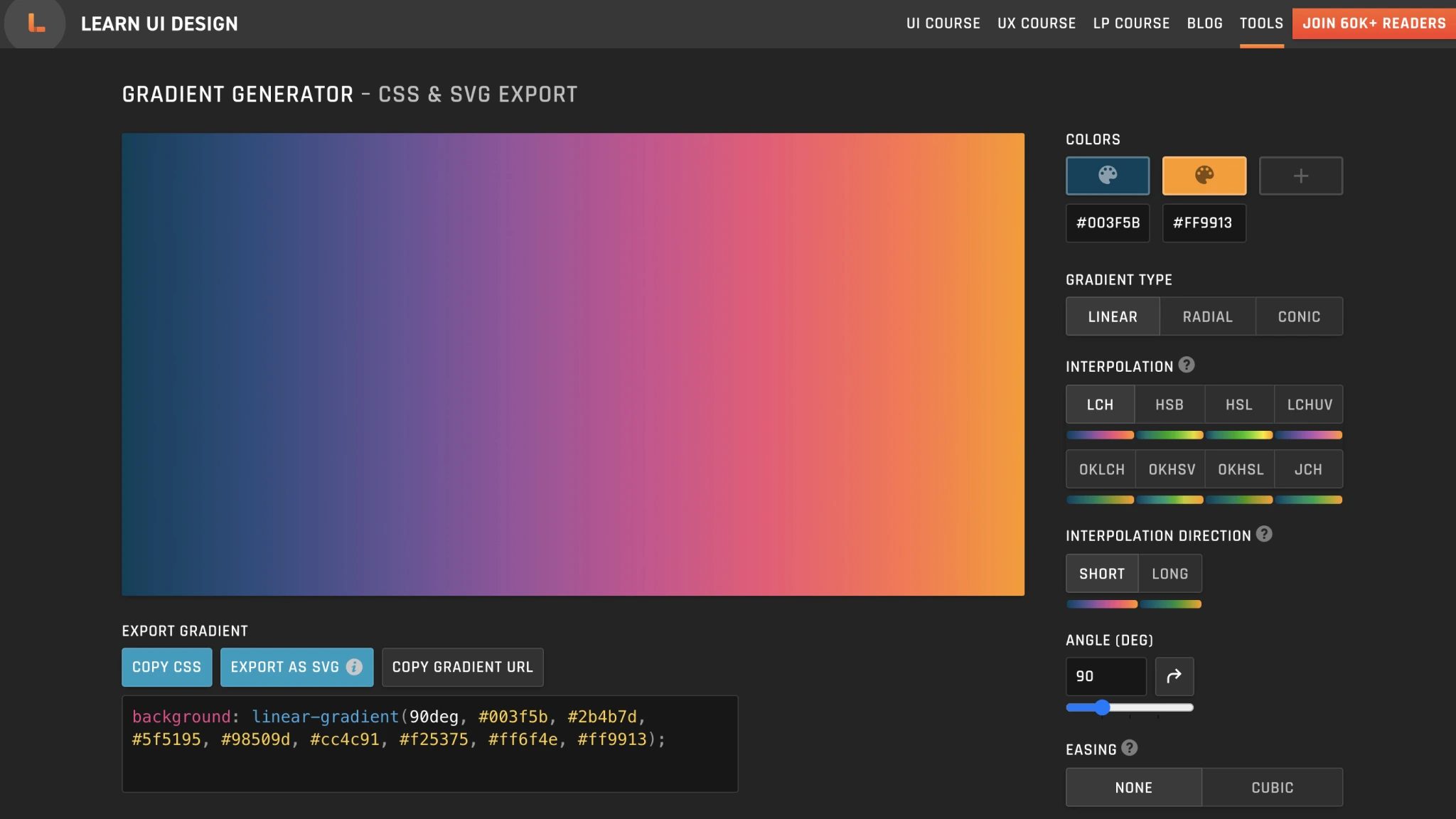
Task: Click Join 60K+ Readers button
Action: 1374,23
